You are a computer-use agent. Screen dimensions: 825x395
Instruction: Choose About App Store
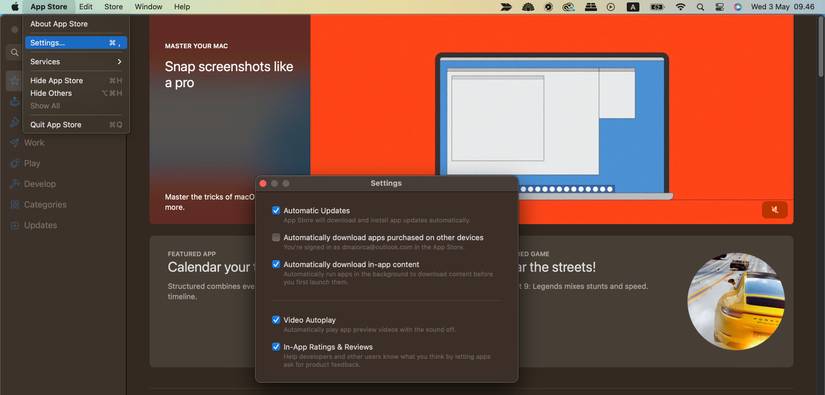76,24
